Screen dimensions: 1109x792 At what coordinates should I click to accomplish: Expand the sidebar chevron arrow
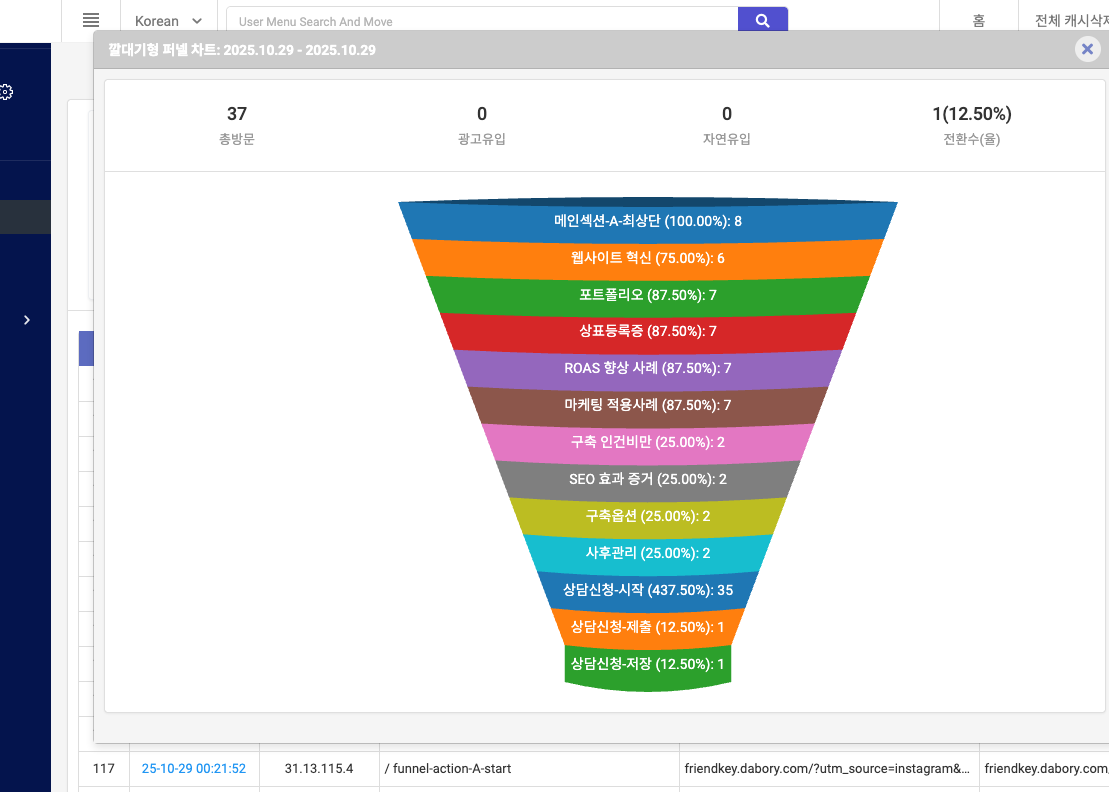tap(27, 320)
